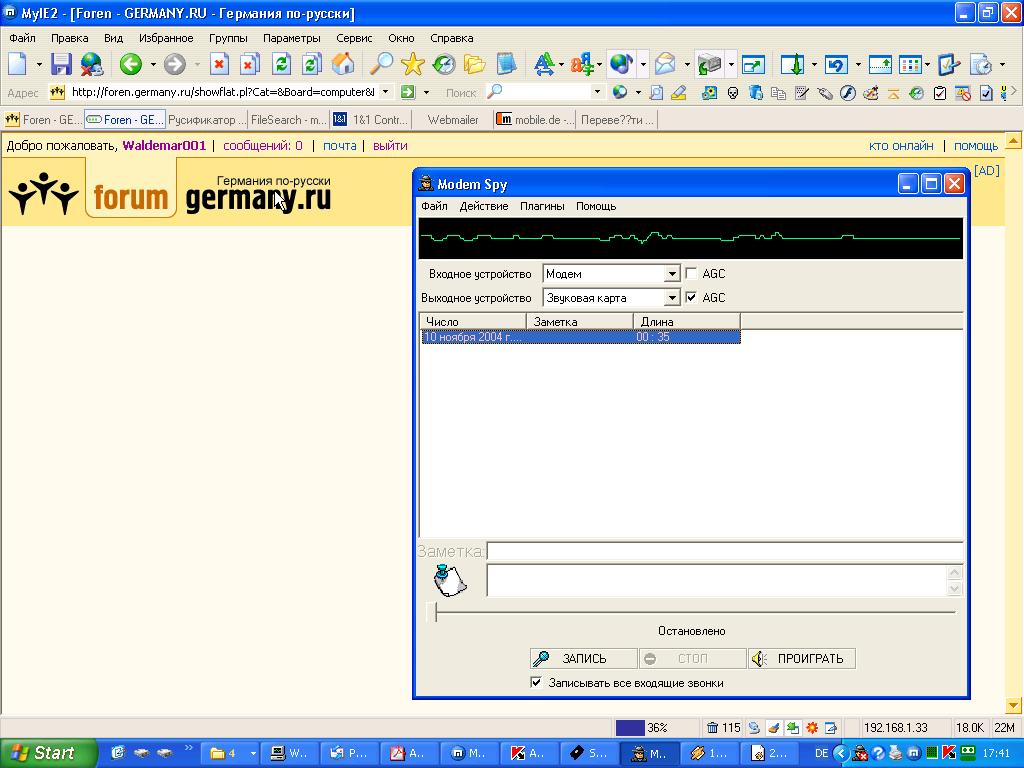Image resolution: width=1024 pixels, height=768 pixels.
Task: Click the highlighter pen icon near search
Action: 679,93
